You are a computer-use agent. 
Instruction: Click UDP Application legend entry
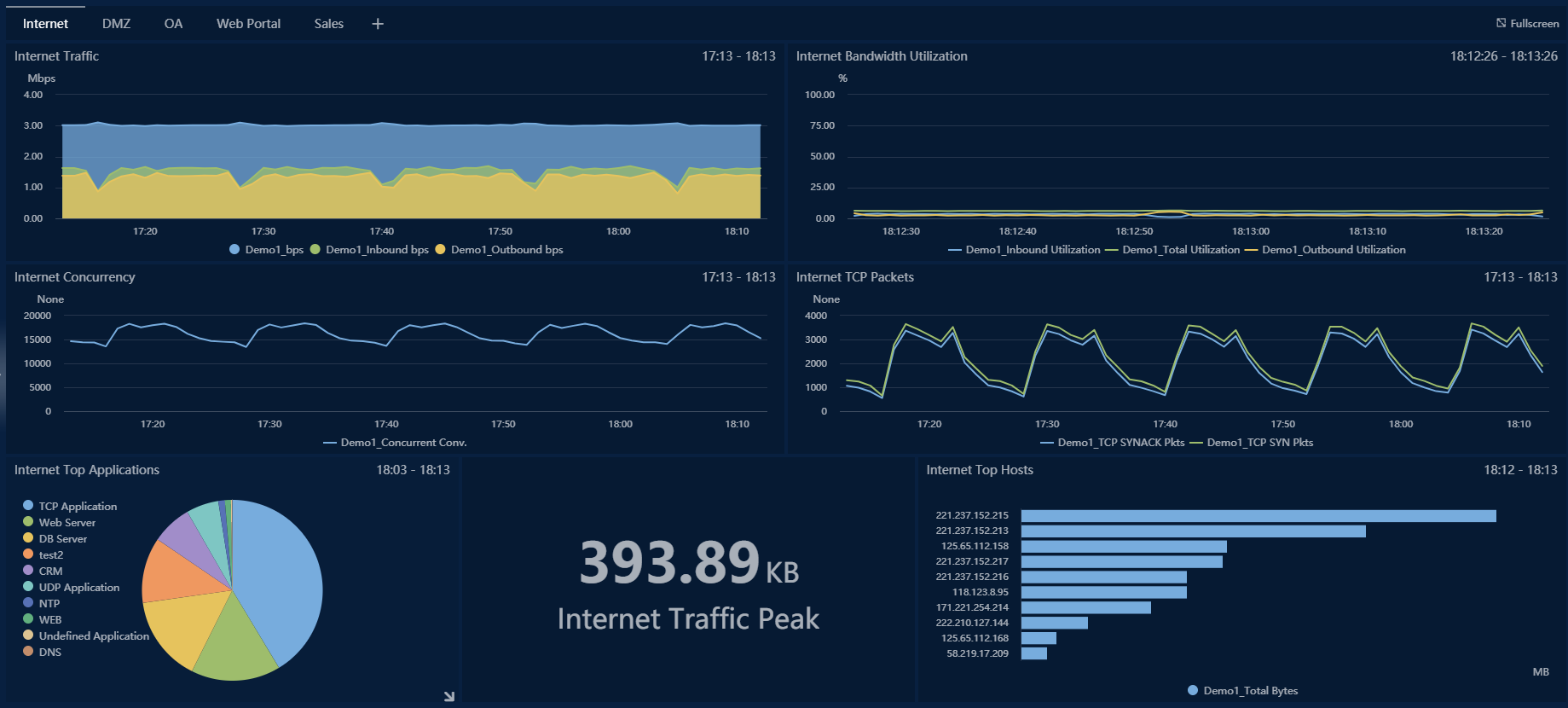[x=71, y=587]
